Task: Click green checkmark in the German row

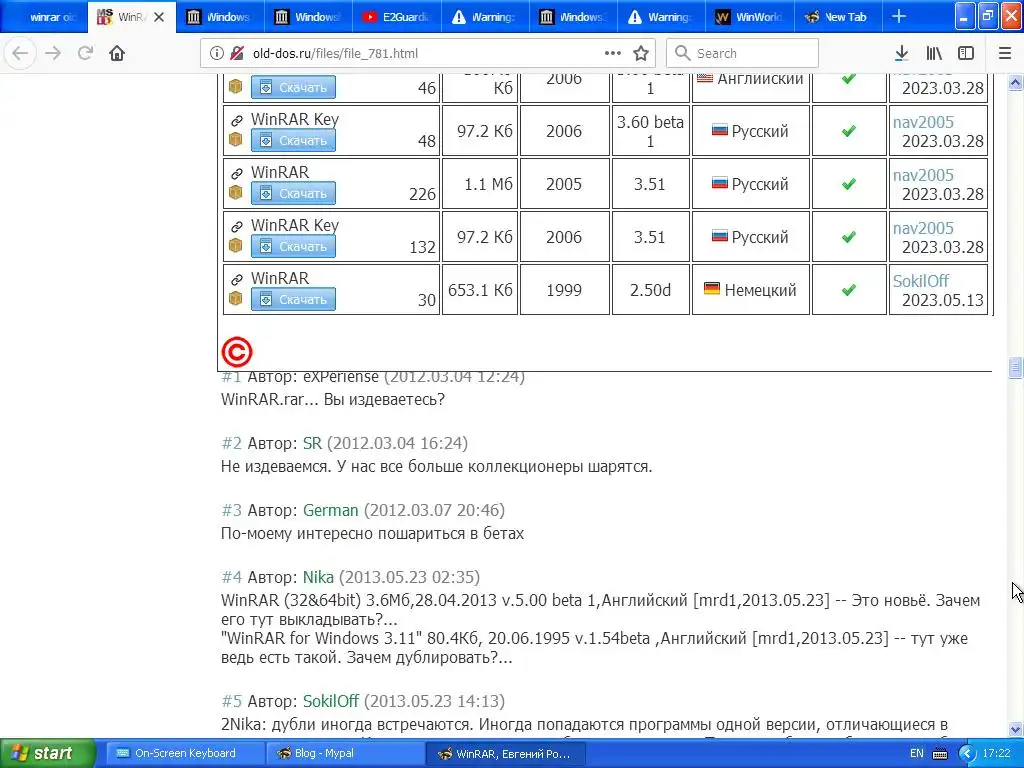Action: click(848, 289)
